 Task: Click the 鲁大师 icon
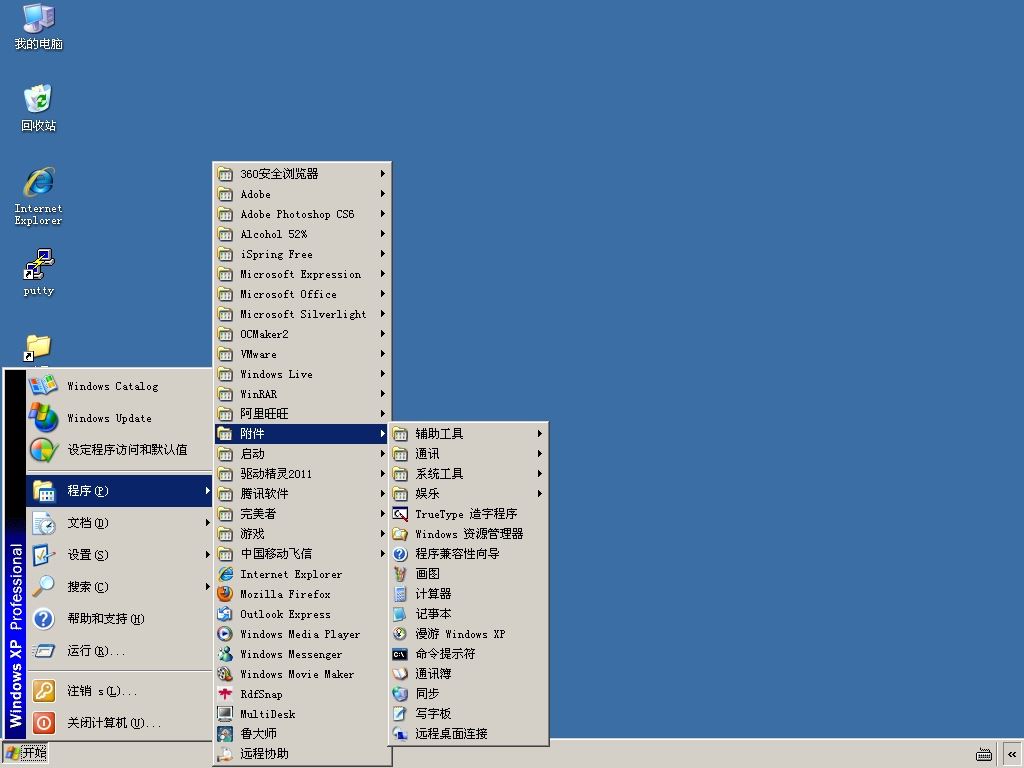(225, 734)
